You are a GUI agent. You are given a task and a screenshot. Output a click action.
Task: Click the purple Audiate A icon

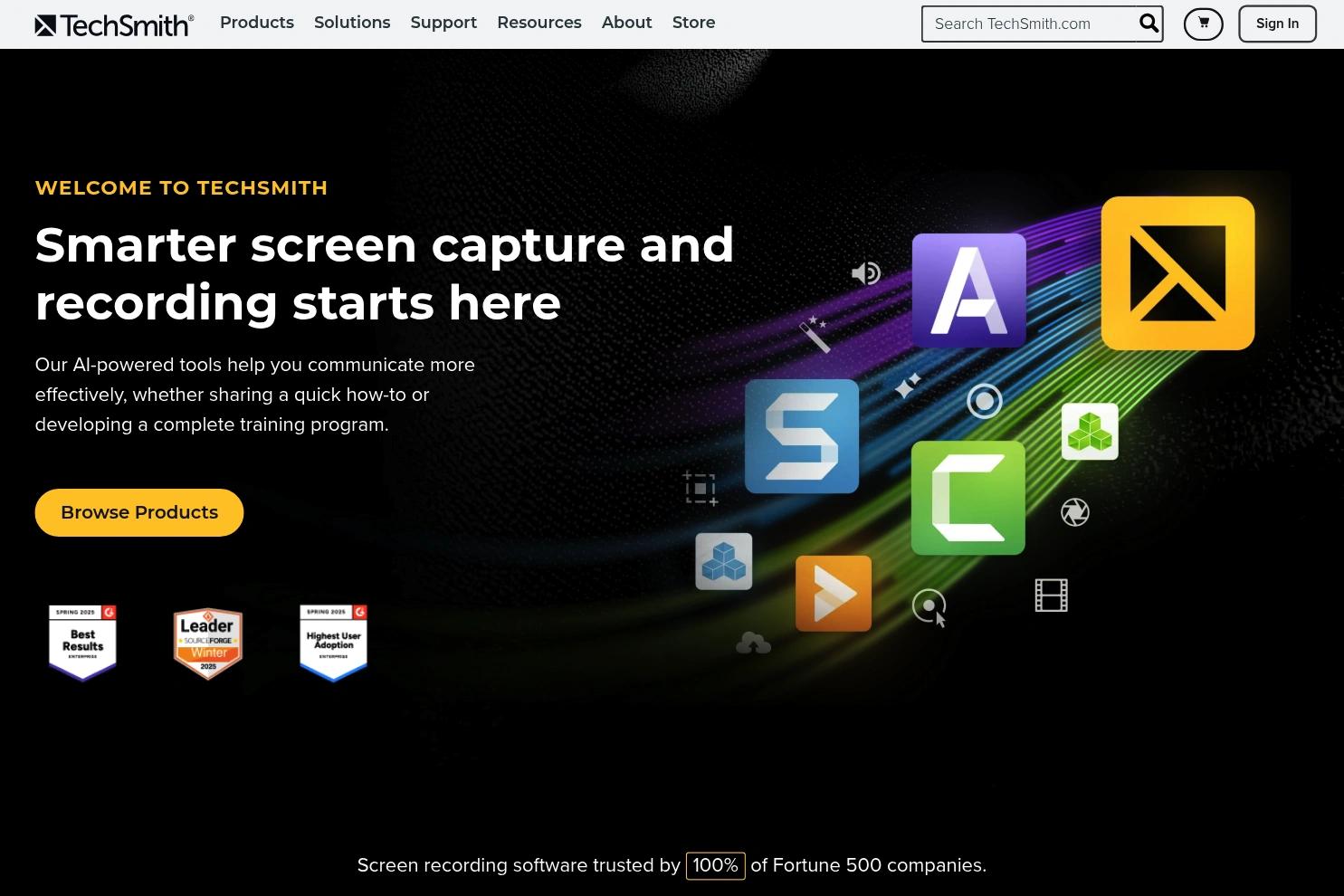coord(969,291)
